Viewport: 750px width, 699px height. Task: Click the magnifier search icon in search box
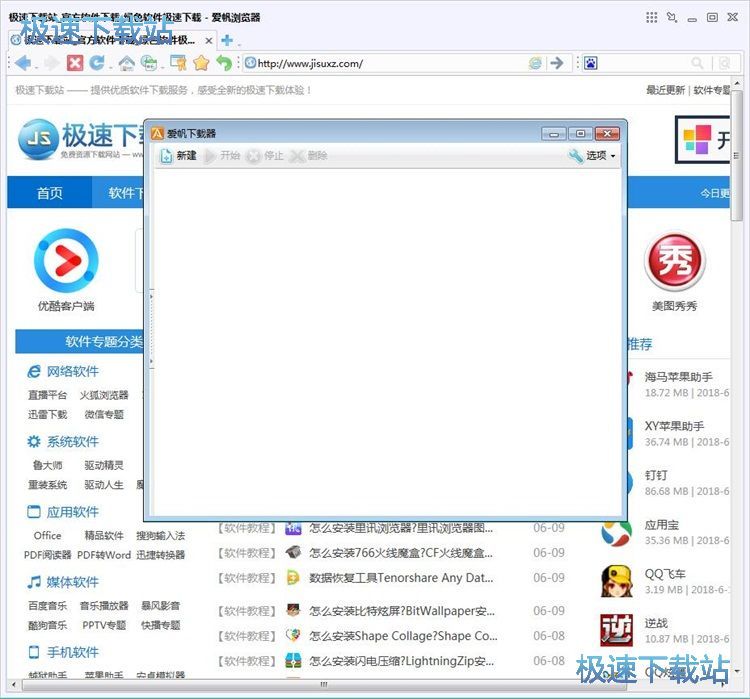697,63
